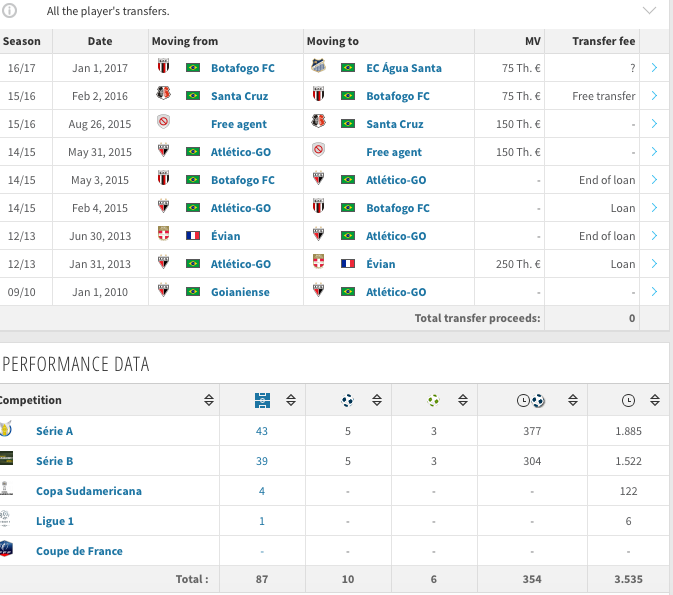The width and height of the screenshot is (673, 595).
Task: Click France flag in the Jun 30, 2013 row
Action: (193, 235)
